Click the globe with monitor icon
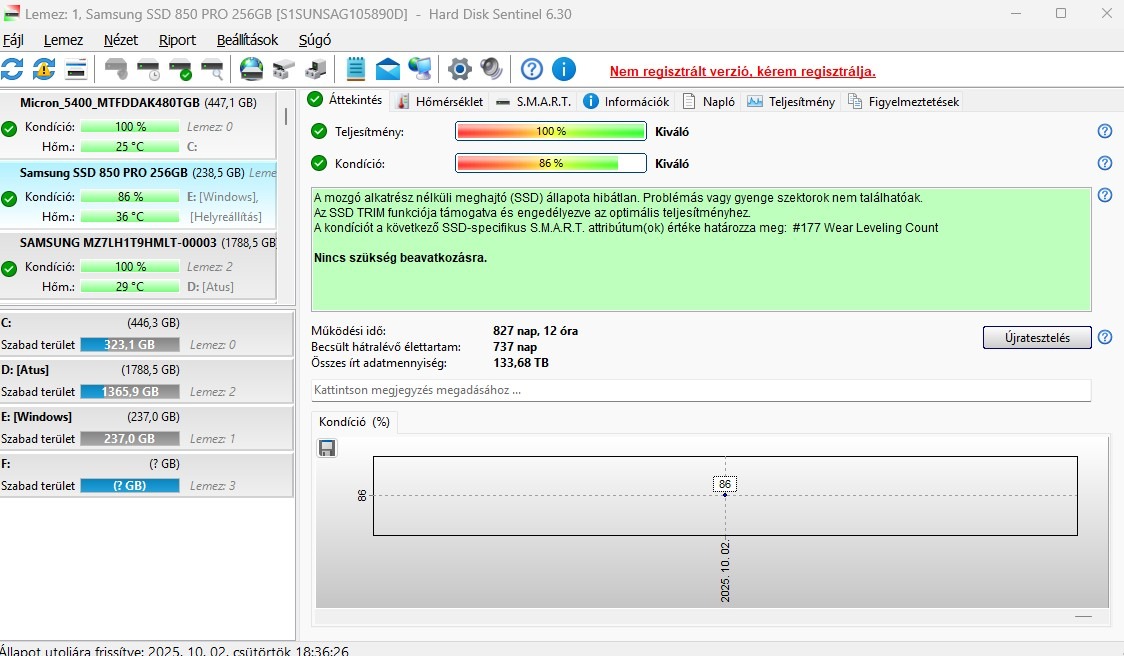Image resolution: width=1124 pixels, height=656 pixels. coord(420,69)
